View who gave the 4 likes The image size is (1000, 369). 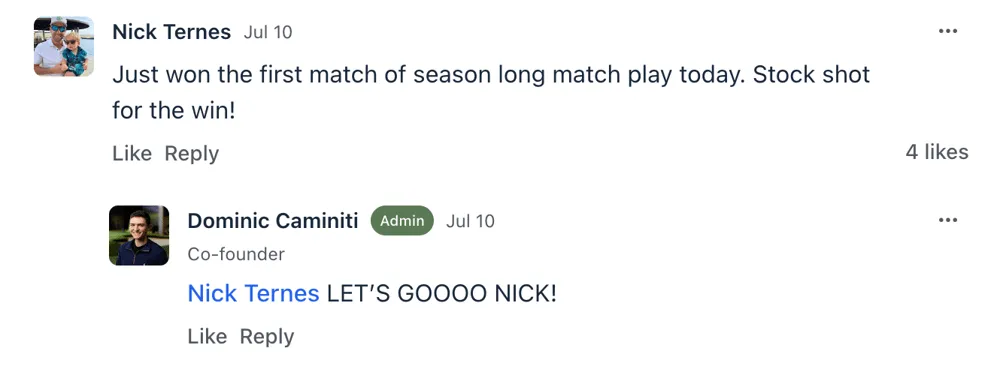point(937,152)
